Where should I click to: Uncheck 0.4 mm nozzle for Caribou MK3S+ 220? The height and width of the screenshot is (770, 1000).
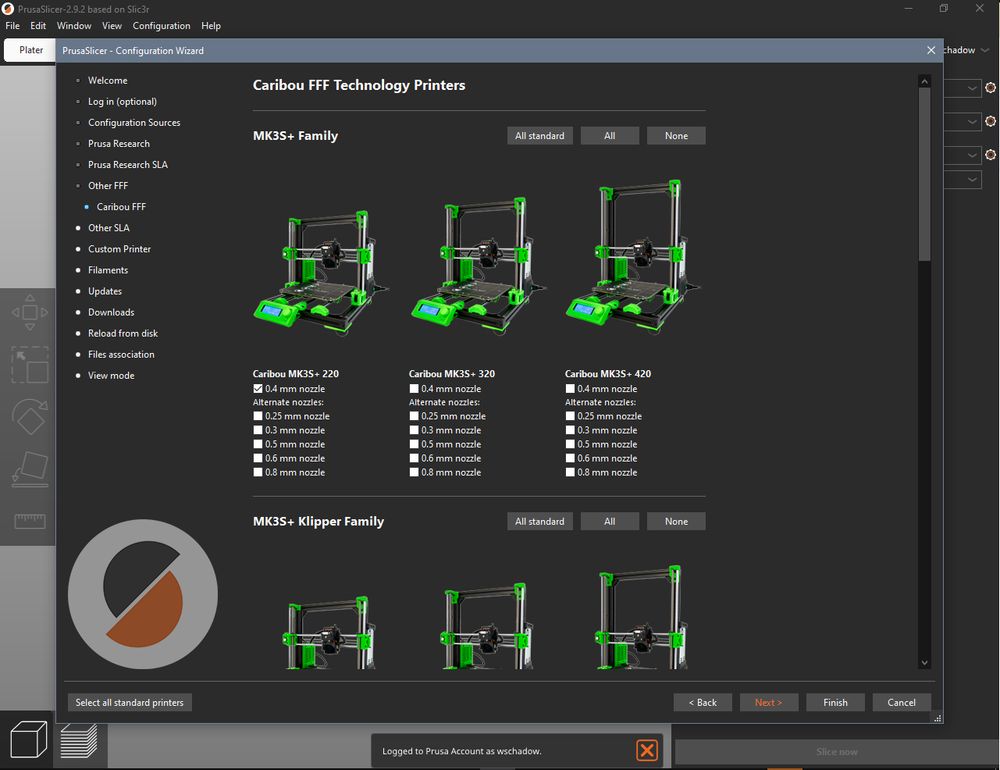coord(259,389)
